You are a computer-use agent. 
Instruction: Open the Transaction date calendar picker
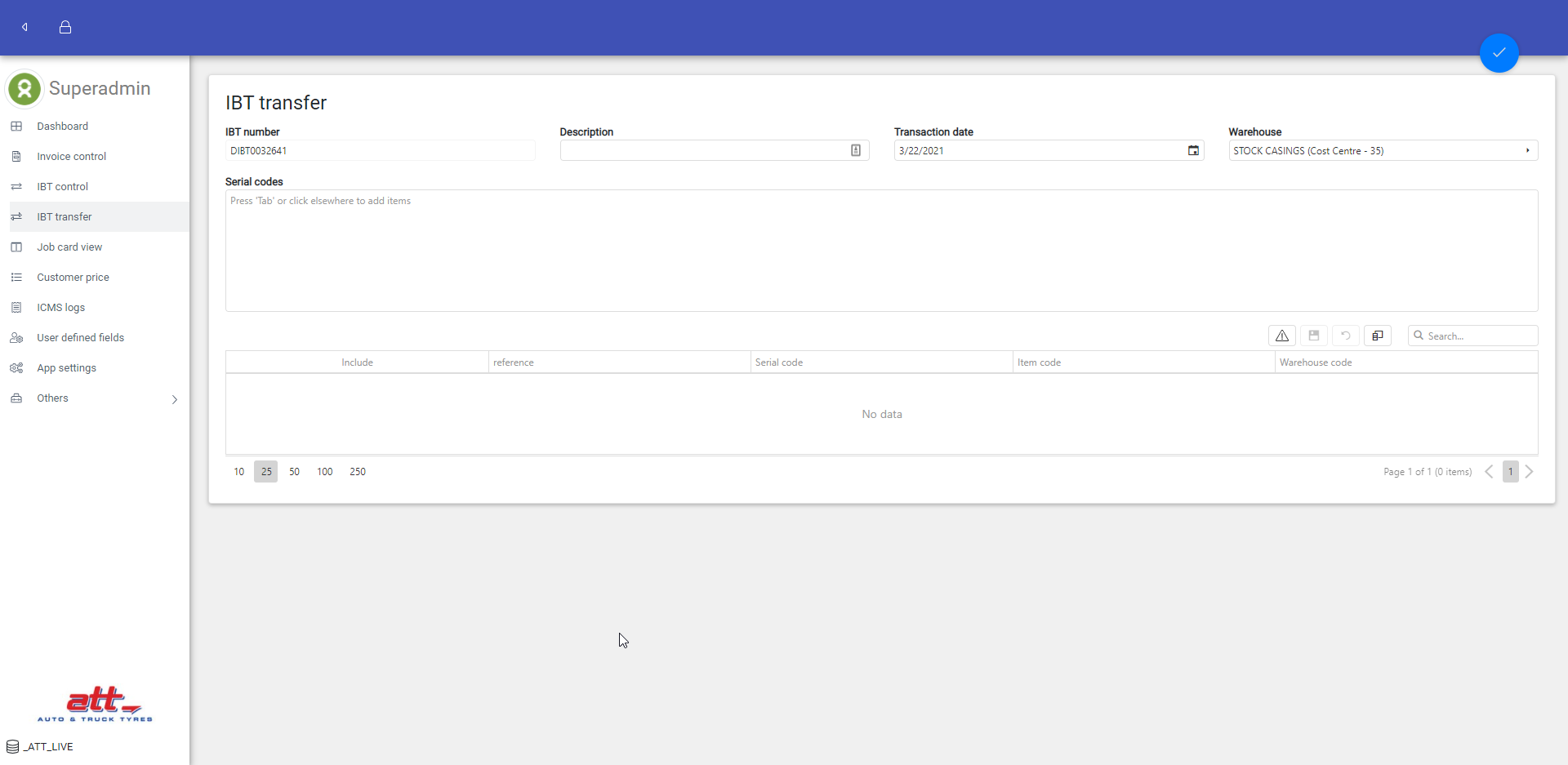click(x=1193, y=150)
